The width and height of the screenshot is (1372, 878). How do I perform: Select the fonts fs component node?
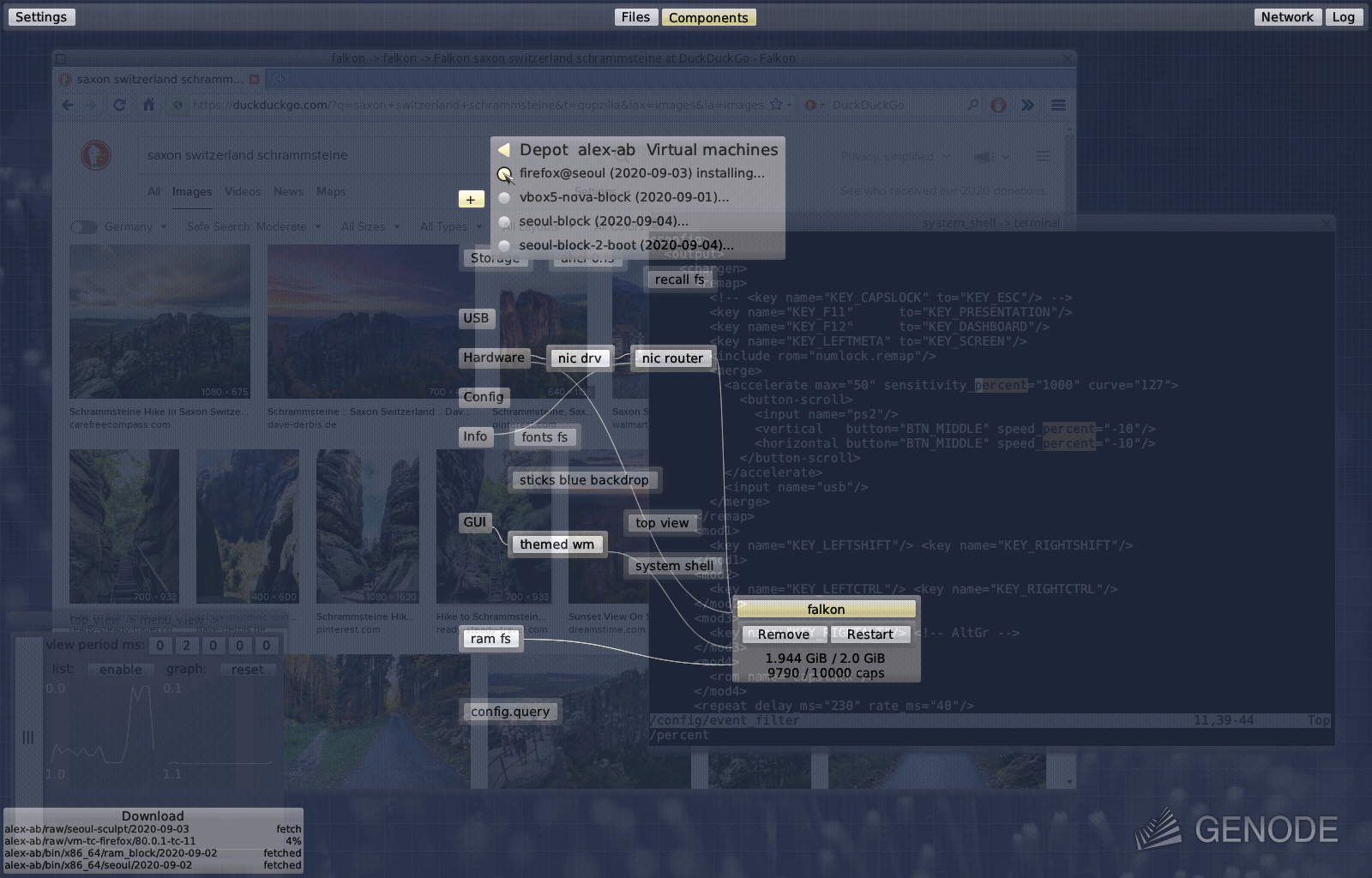click(545, 437)
